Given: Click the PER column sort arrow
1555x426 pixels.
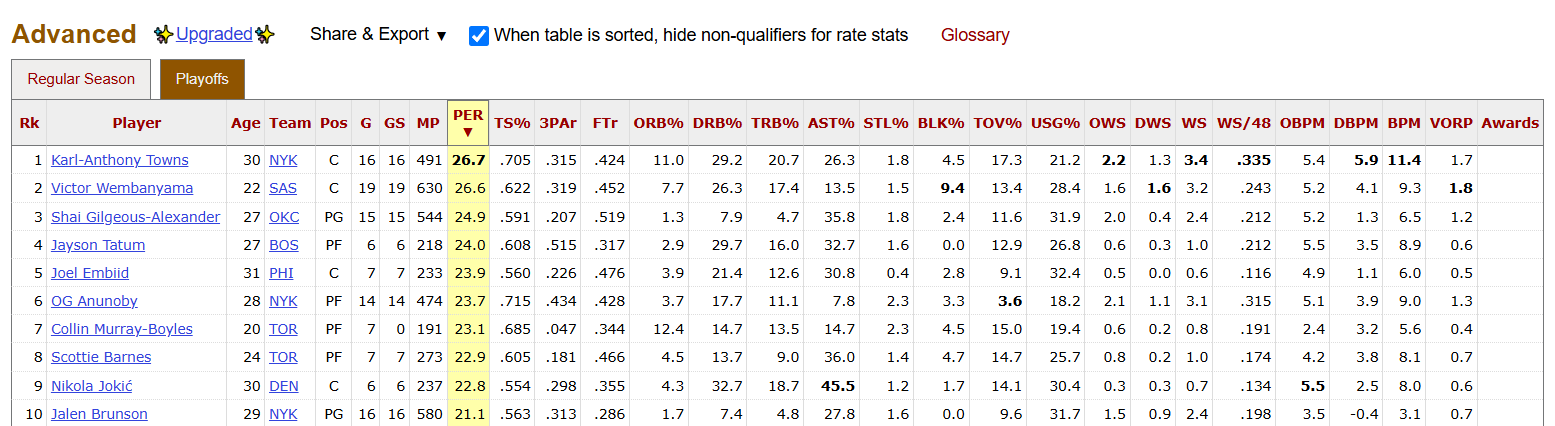Looking at the screenshot, I should pos(468,132).
